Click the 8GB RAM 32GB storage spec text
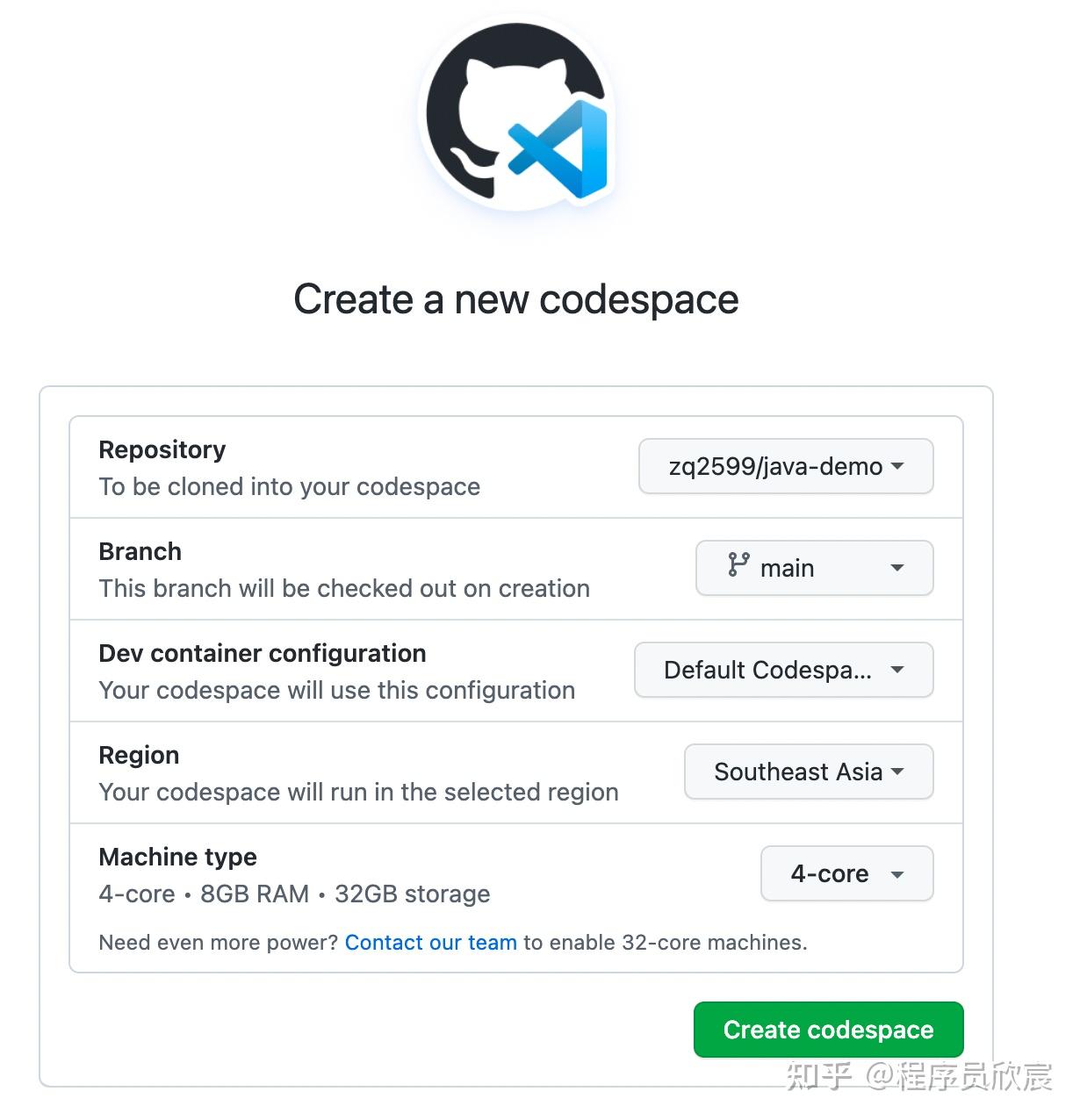Screen dimensions: 1080x1120 (x=344, y=894)
